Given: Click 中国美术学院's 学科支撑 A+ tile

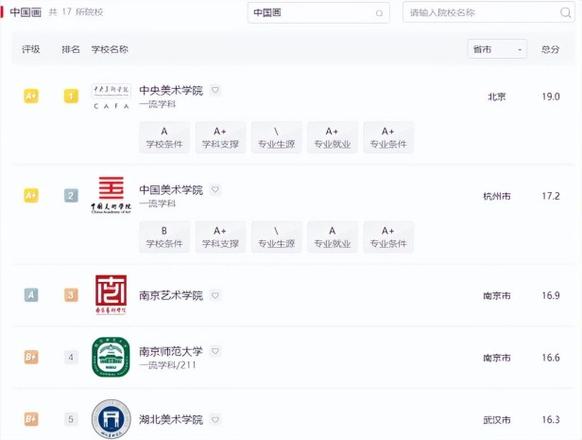Looking at the screenshot, I should (220, 237).
